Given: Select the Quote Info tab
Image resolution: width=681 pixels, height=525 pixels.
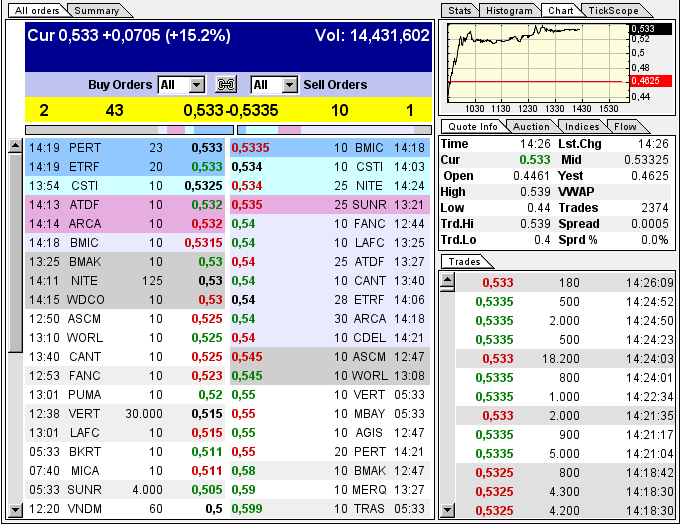Looking at the screenshot, I should [x=473, y=127].
